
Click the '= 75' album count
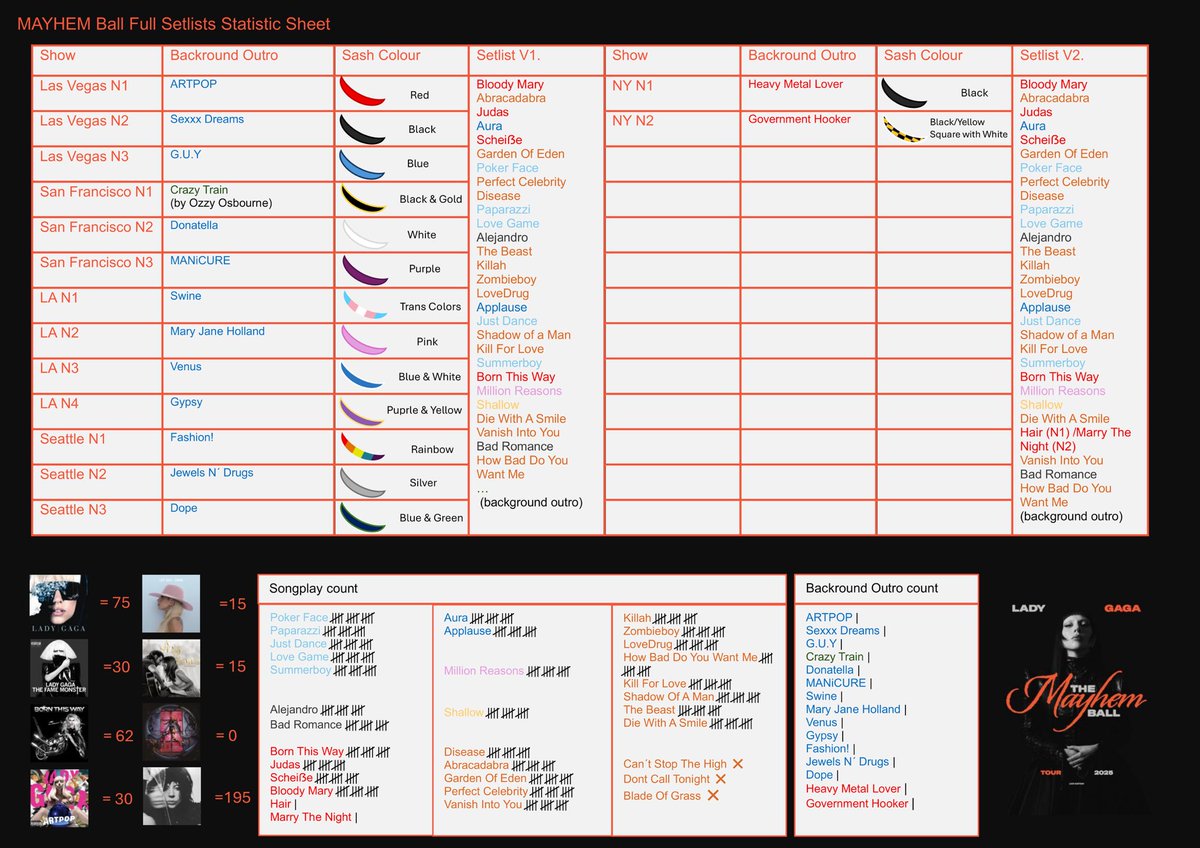pos(115,602)
